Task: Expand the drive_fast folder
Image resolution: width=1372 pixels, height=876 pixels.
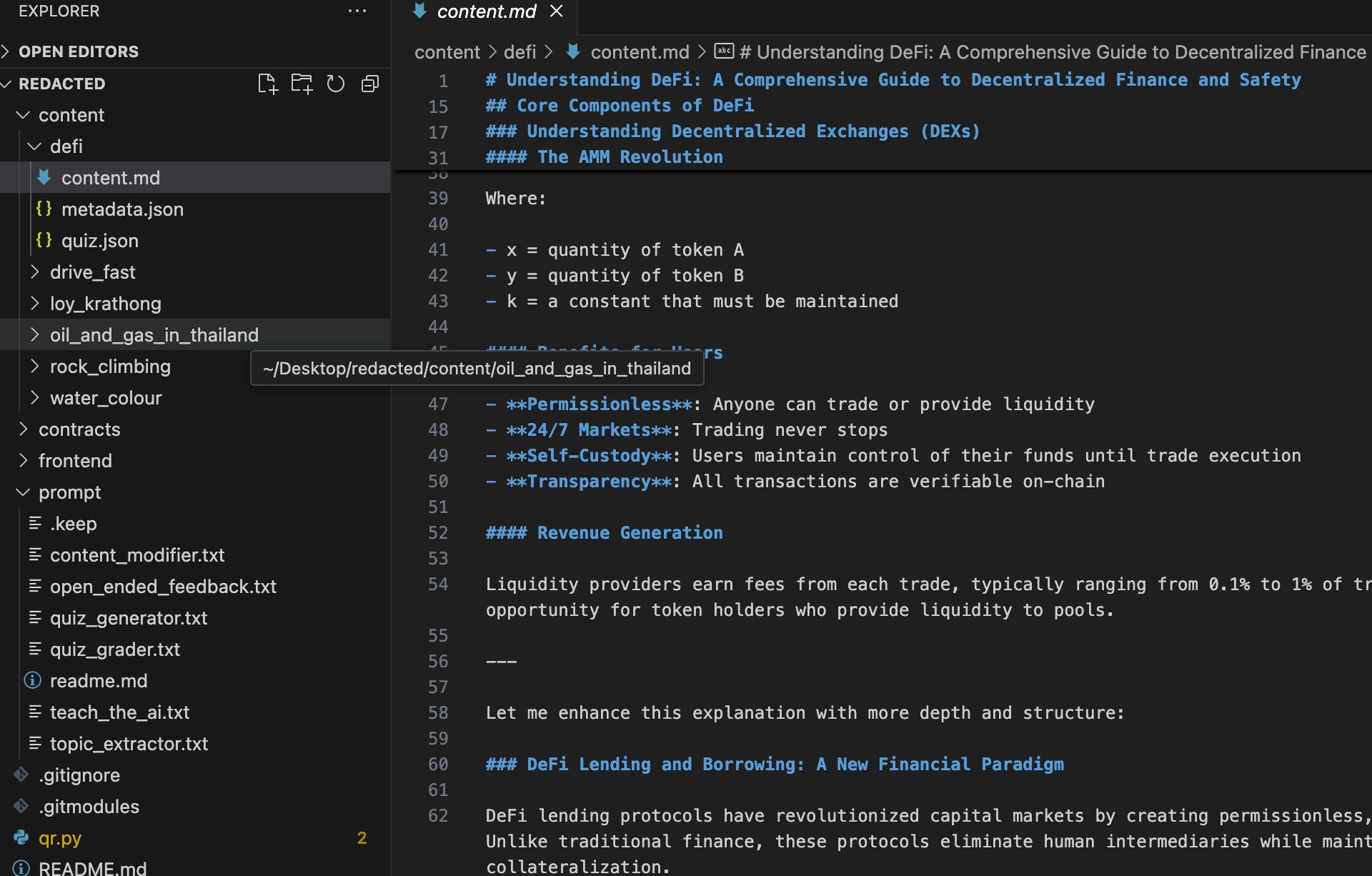Action: coord(34,272)
